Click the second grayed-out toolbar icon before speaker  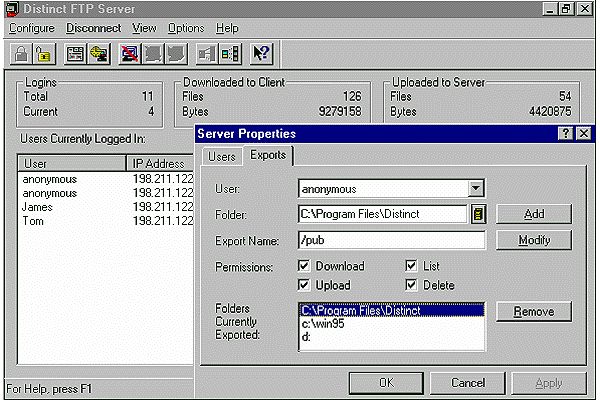(175, 53)
